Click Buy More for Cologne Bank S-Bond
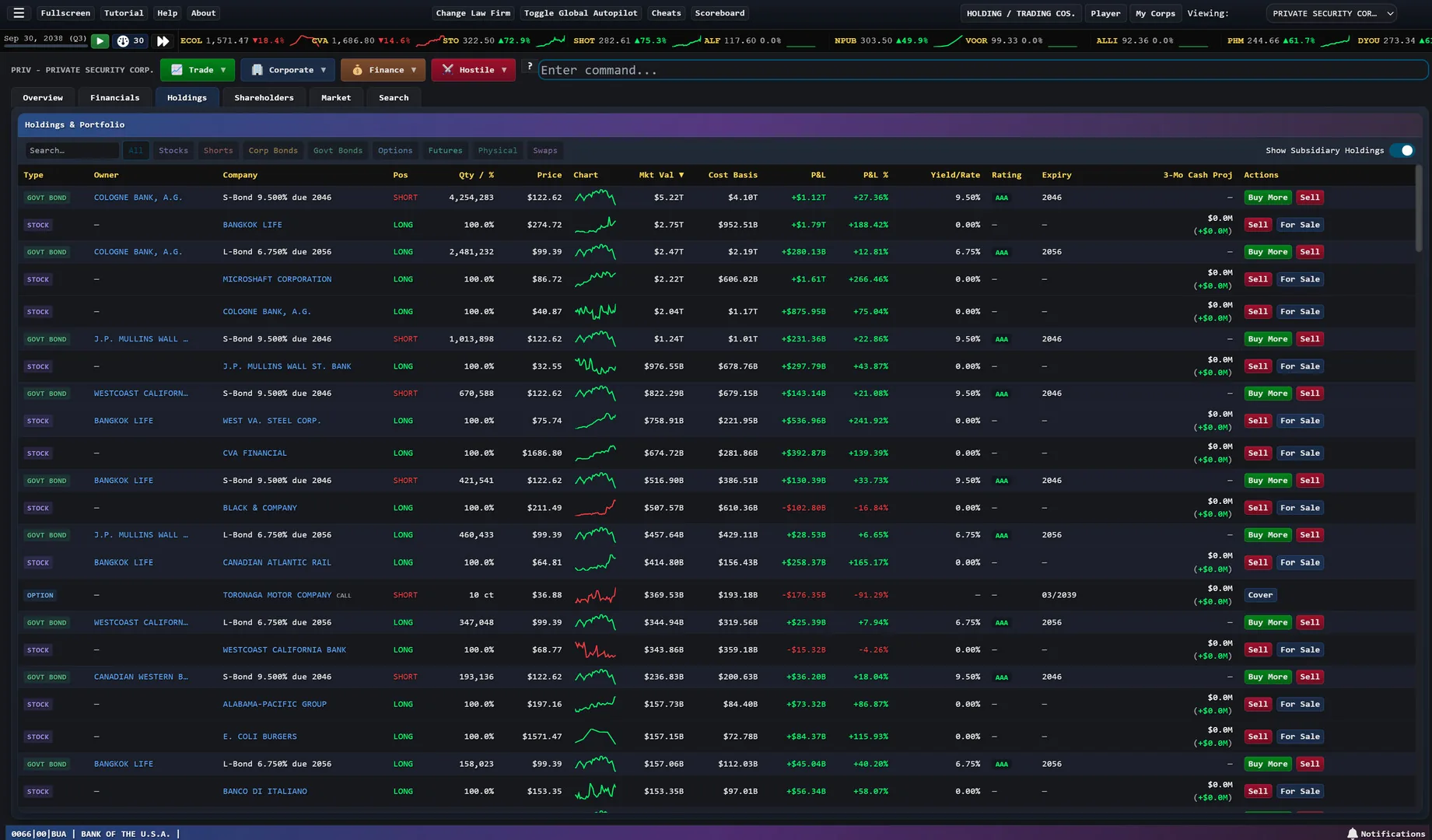 [x=1267, y=198]
